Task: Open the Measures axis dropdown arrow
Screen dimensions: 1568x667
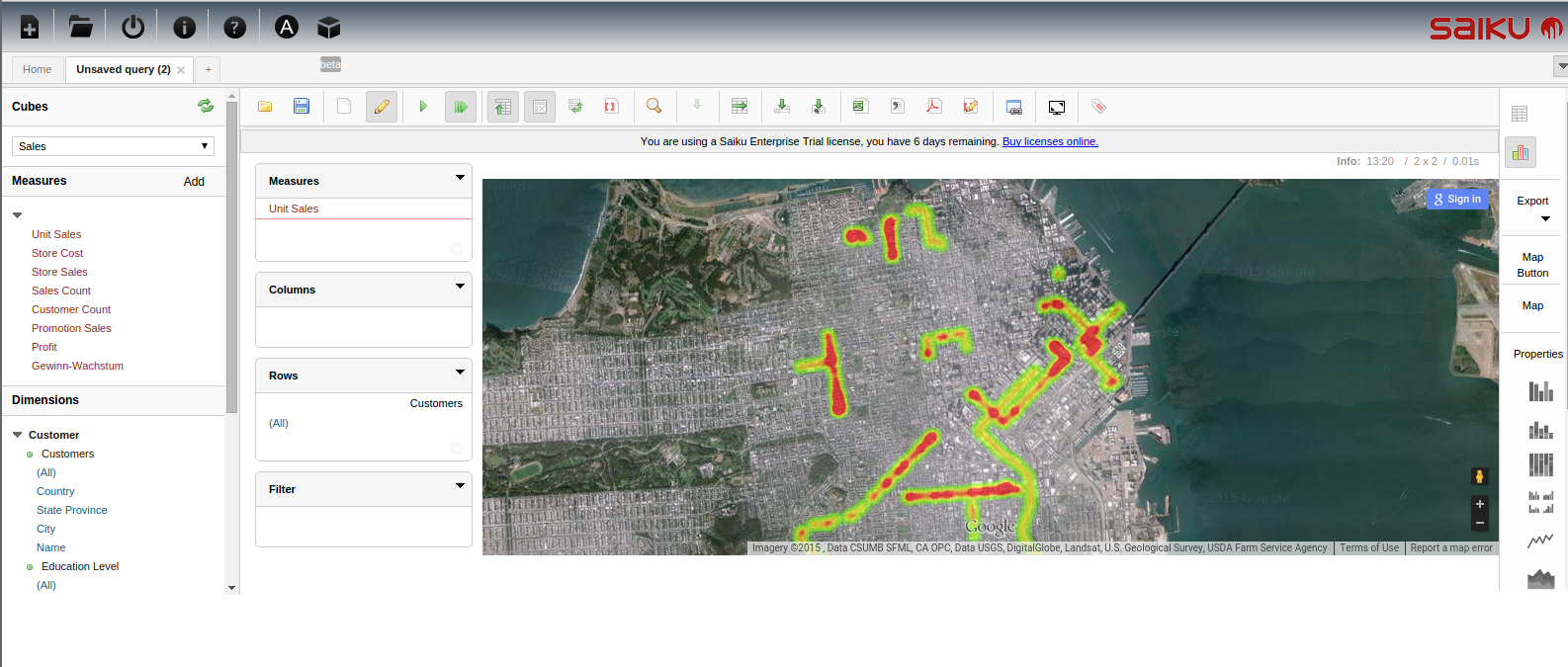Action: (x=460, y=178)
